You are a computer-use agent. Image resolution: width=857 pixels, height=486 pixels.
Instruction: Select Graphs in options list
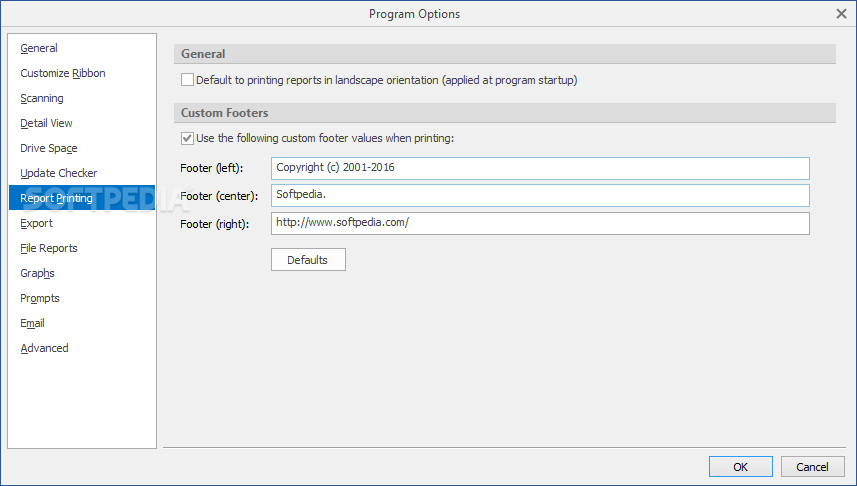[x=37, y=273]
